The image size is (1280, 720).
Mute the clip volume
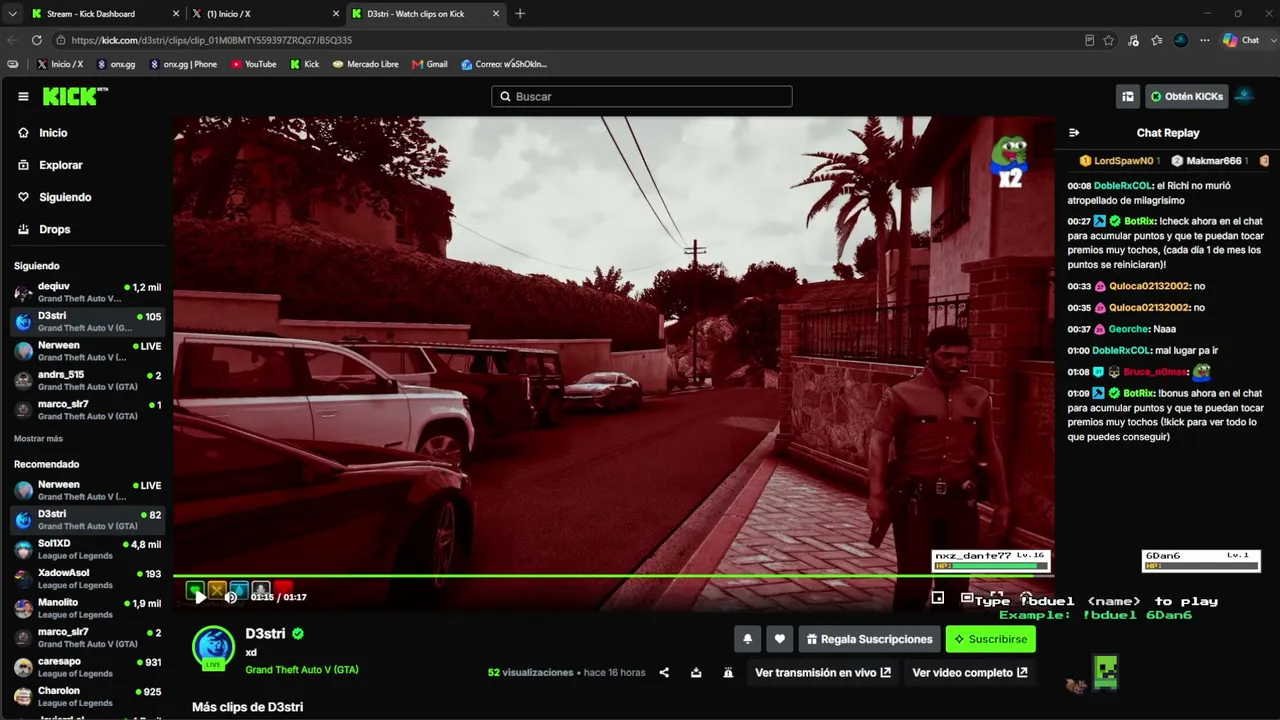tap(230, 597)
